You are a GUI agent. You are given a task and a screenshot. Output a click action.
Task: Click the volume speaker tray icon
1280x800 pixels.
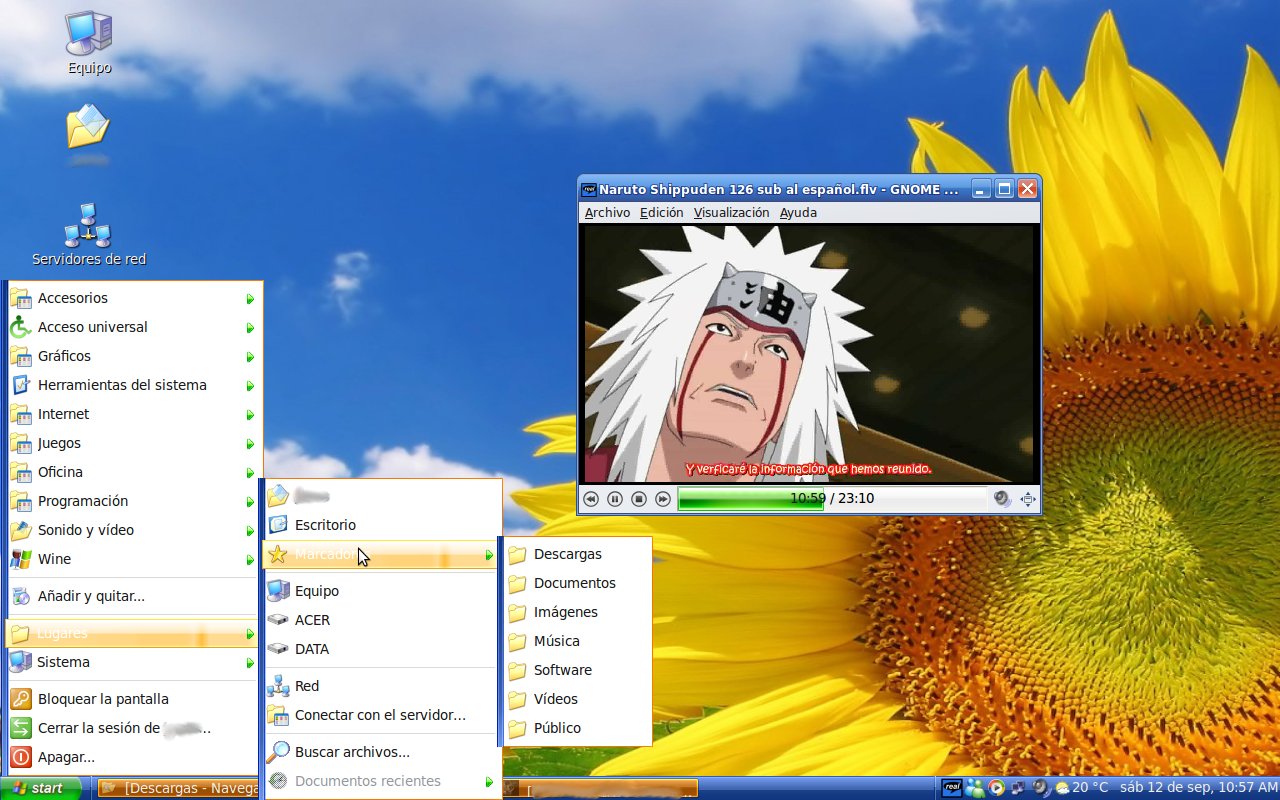point(1040,788)
